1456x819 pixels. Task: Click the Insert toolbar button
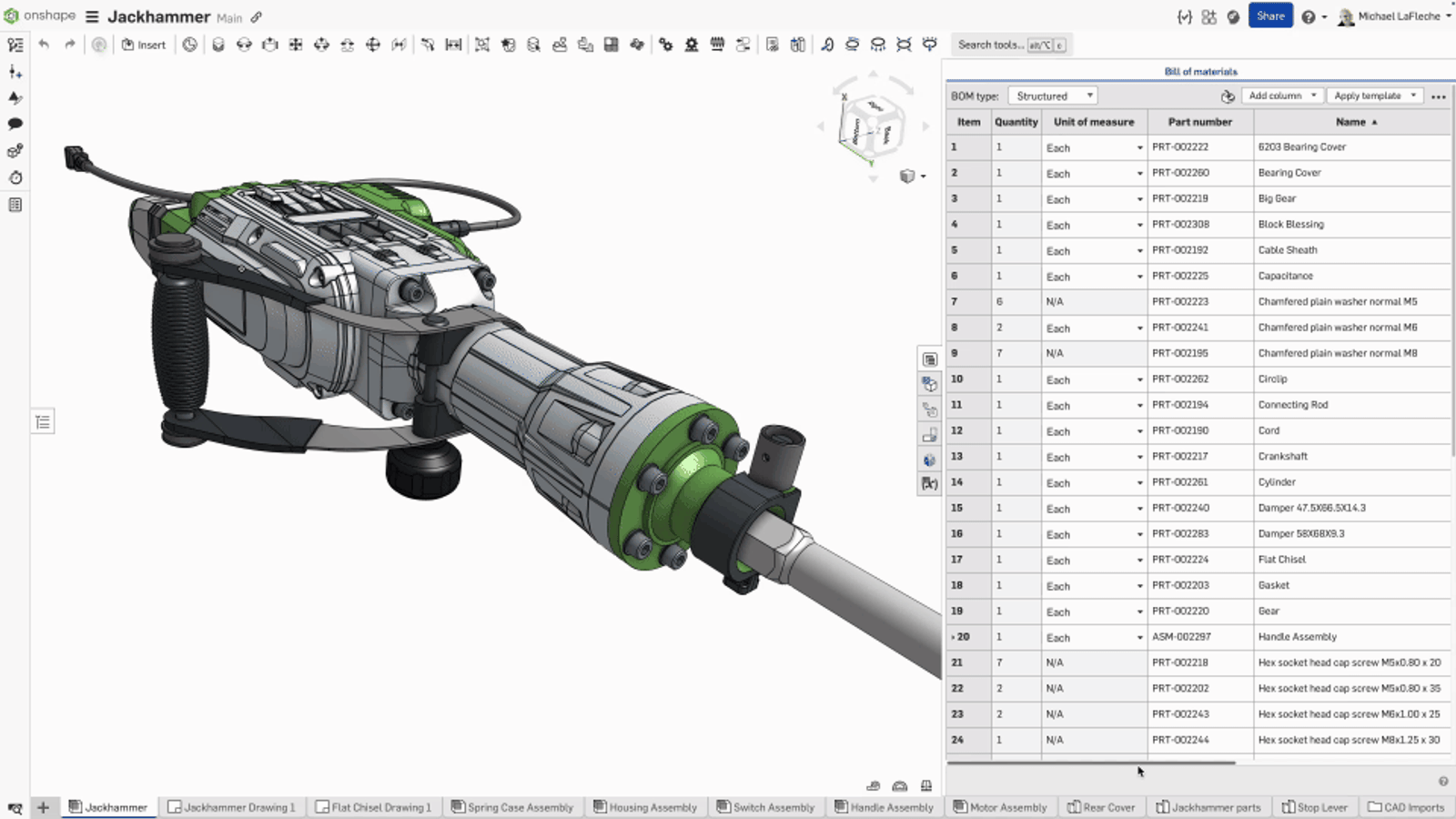point(143,44)
